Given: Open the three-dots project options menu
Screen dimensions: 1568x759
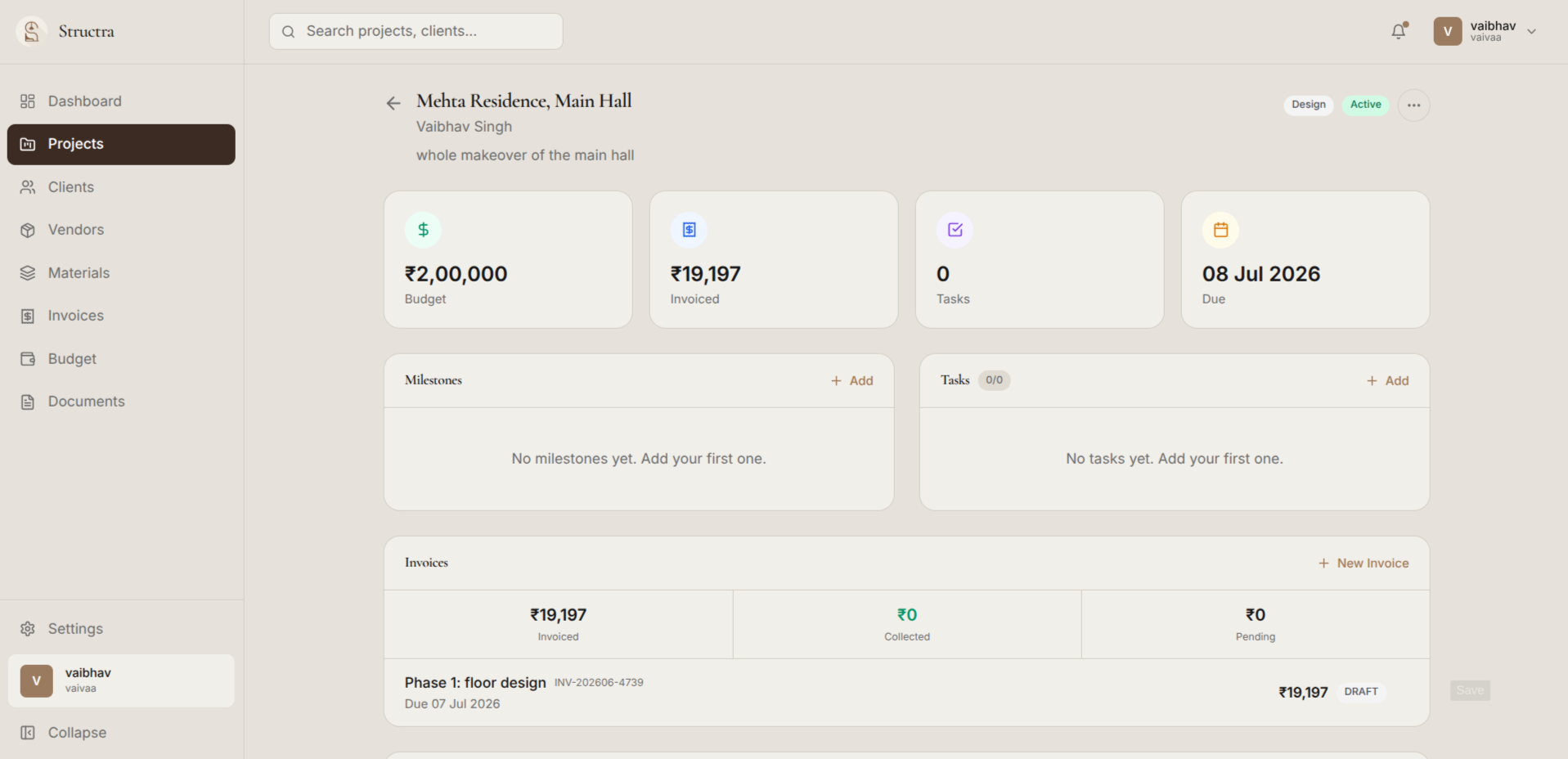Looking at the screenshot, I should pyautogui.click(x=1413, y=105).
